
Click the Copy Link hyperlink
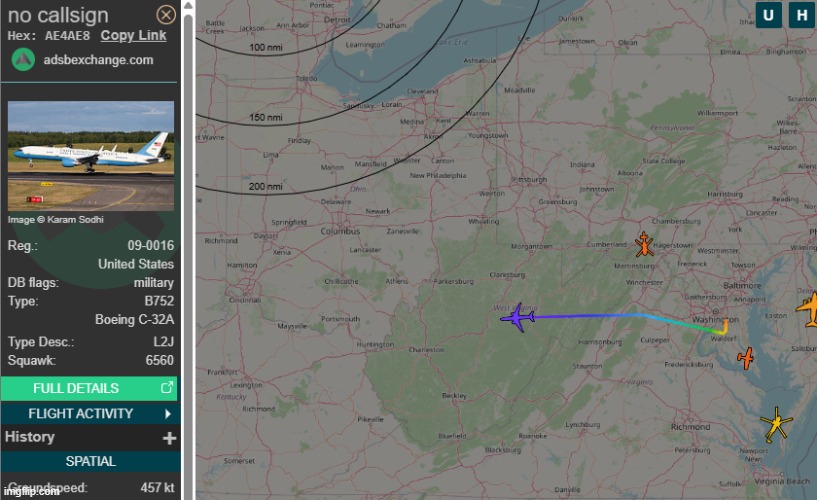133,35
